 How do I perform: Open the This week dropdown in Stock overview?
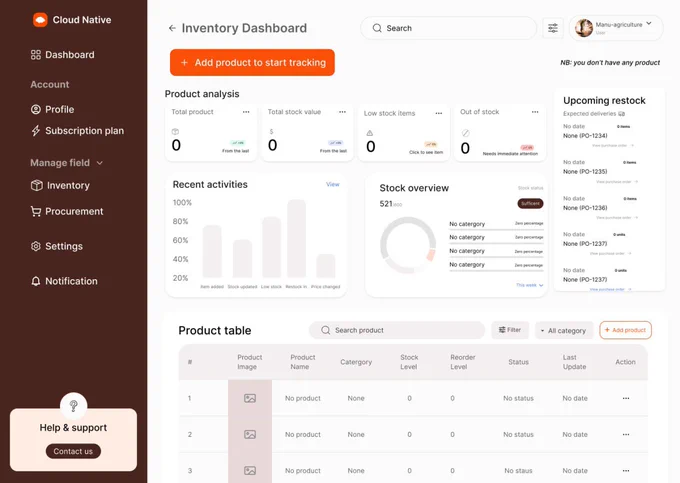530,285
